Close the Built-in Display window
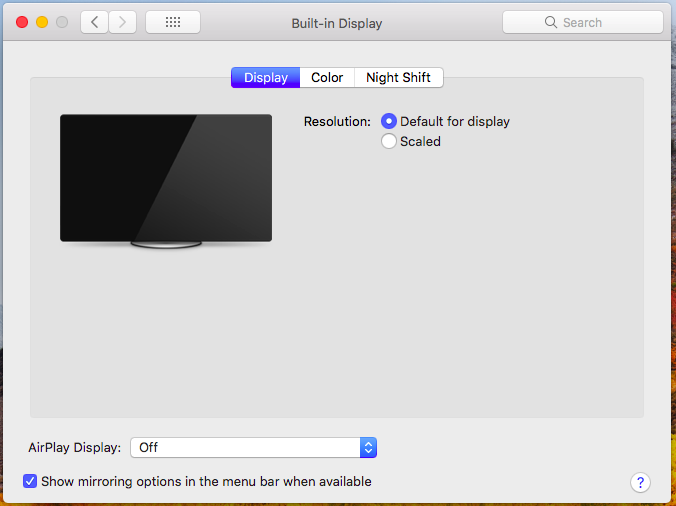The width and height of the screenshot is (676, 506). point(22,22)
